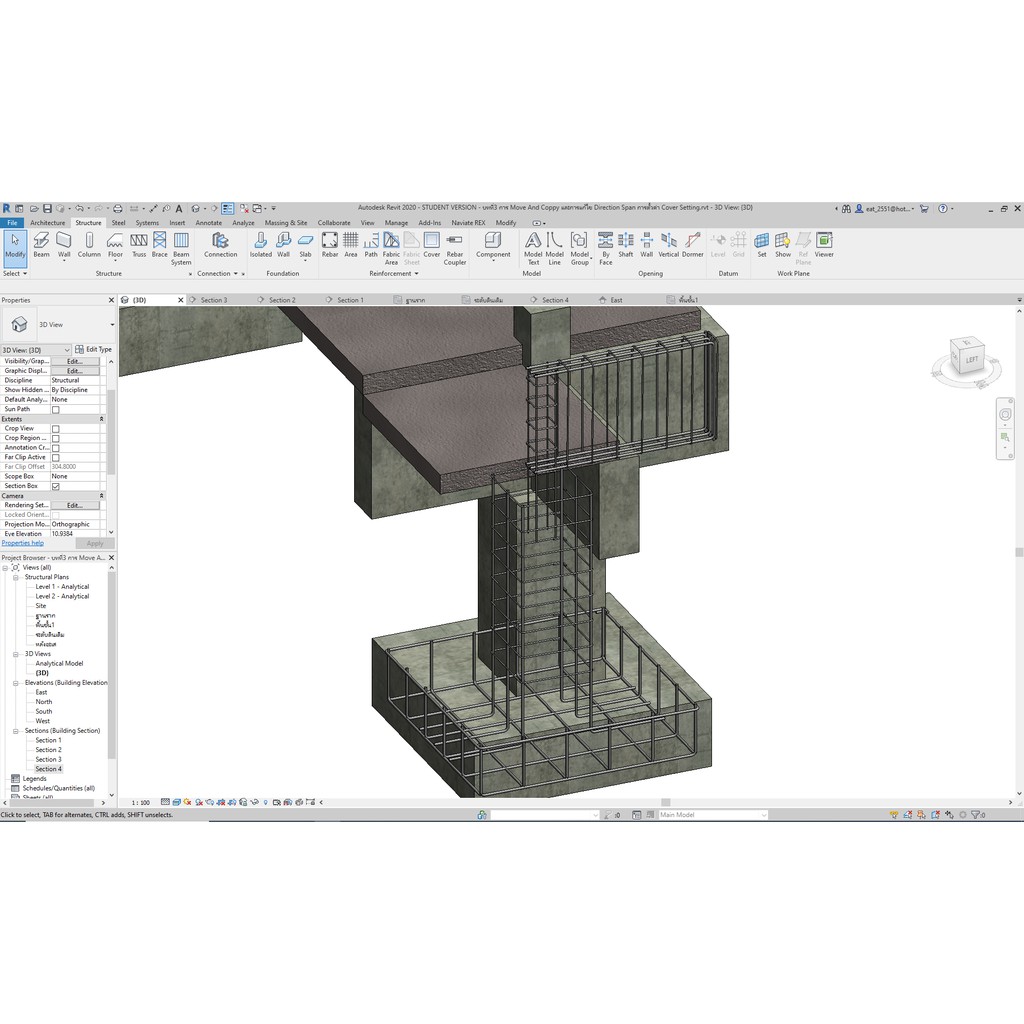The width and height of the screenshot is (1024, 1024).
Task: Enable the Annotation Crop checkbox
Action: [x=56, y=449]
